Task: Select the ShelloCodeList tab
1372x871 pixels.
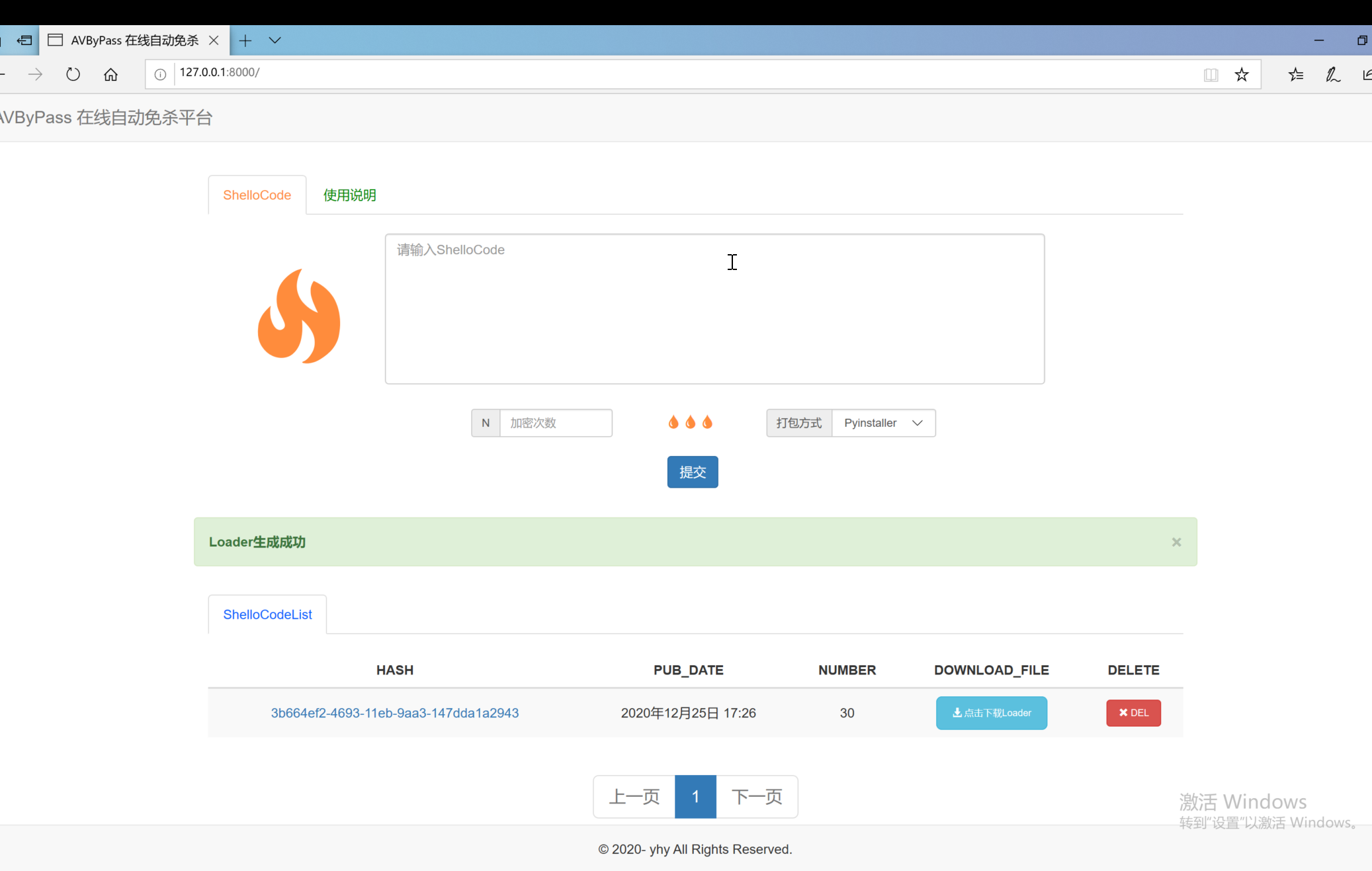Action: 267,614
